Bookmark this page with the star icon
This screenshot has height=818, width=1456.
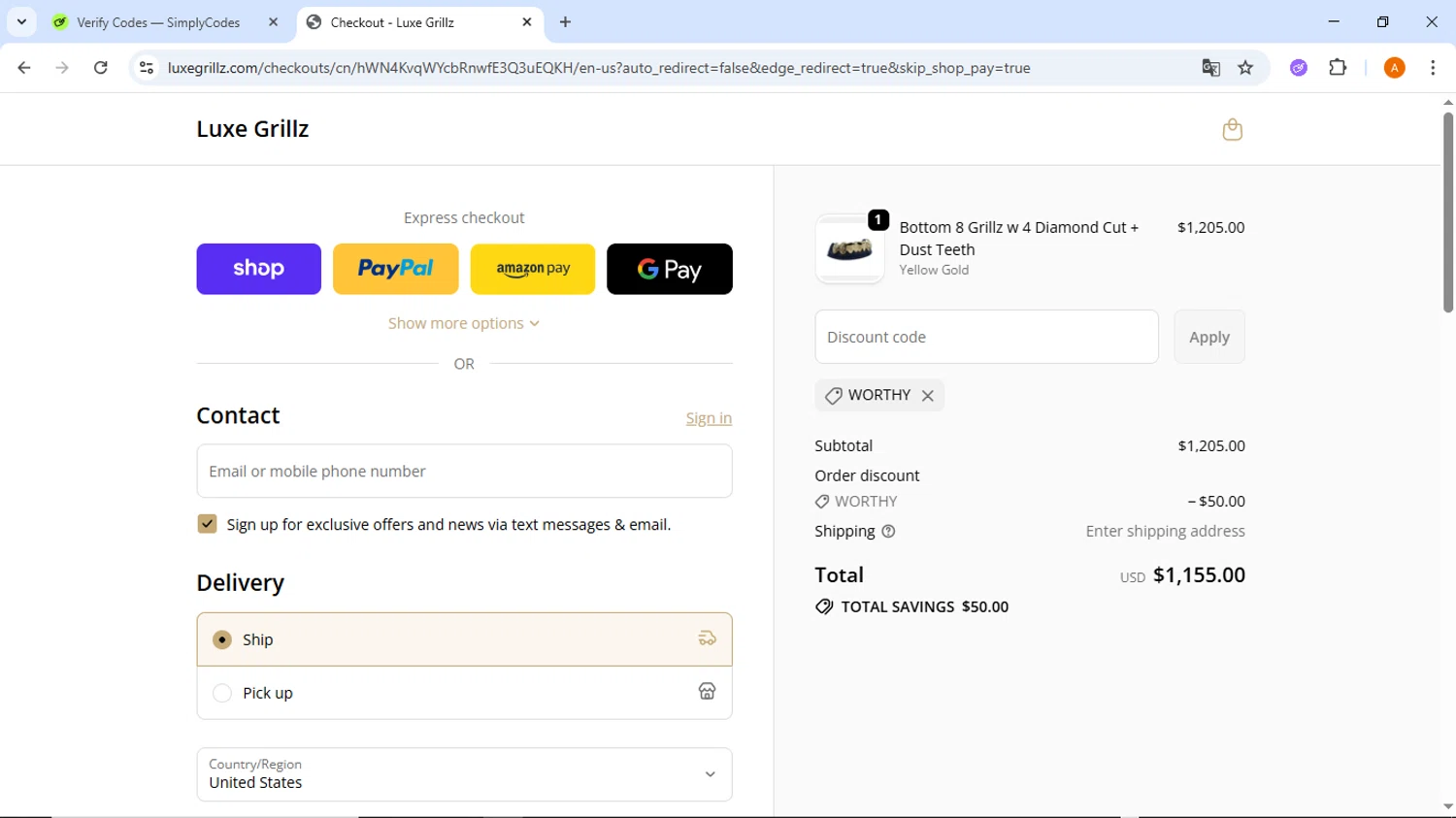[1245, 68]
